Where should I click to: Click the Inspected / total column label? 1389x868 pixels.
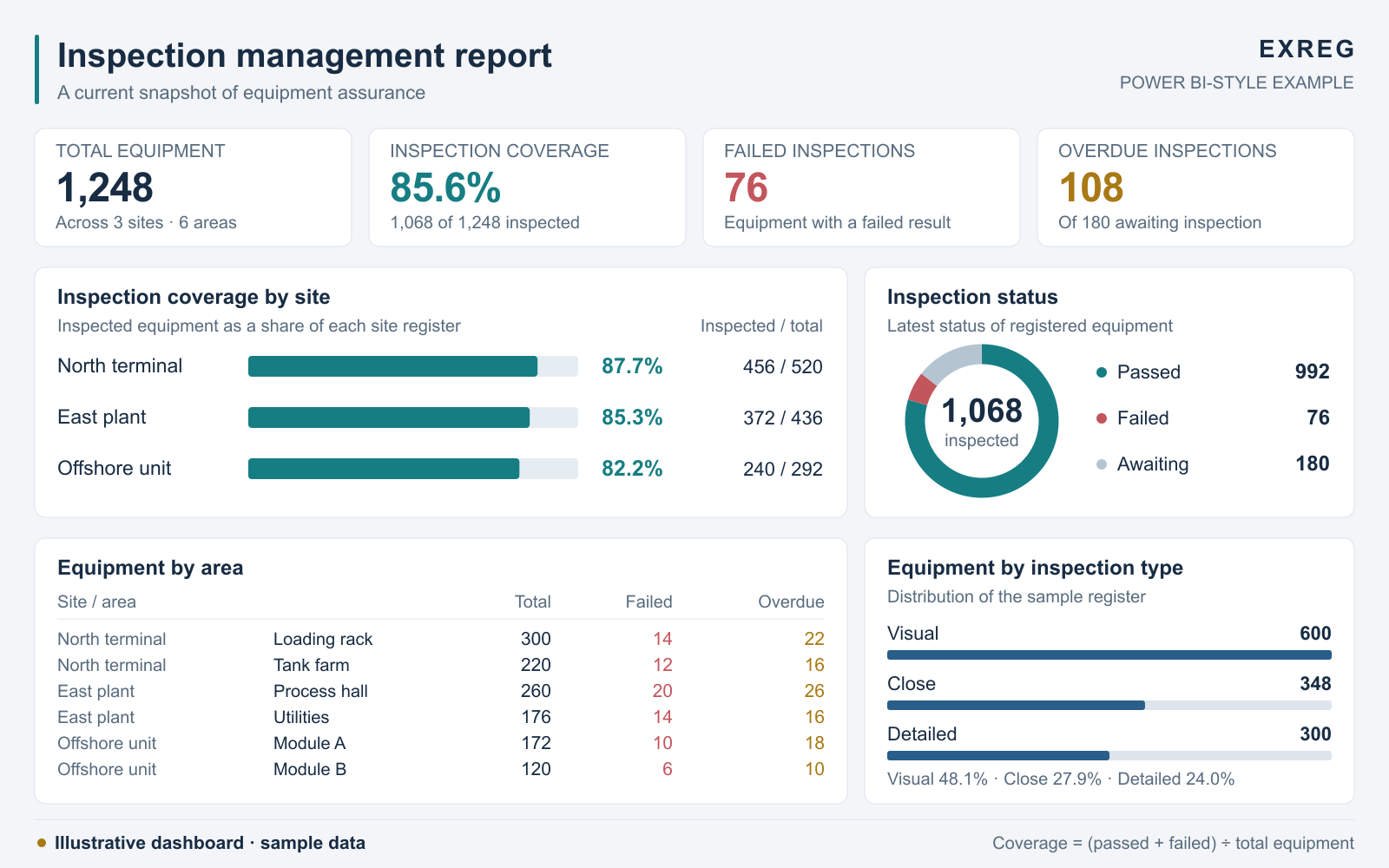pyautogui.click(x=761, y=325)
